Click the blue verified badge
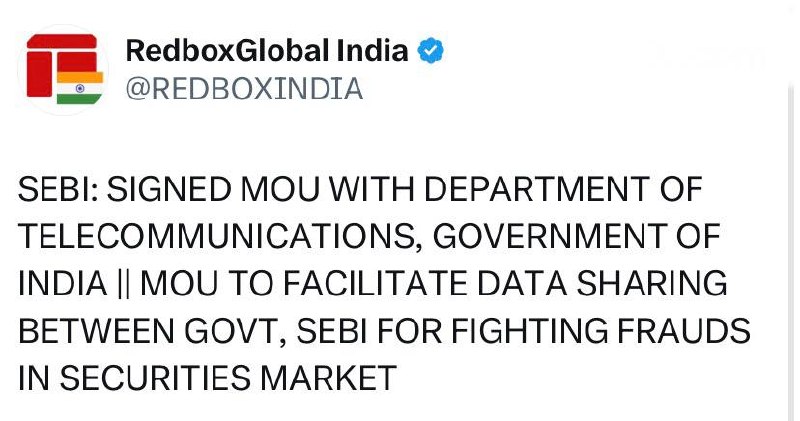The height and width of the screenshot is (421, 800). [x=430, y=52]
